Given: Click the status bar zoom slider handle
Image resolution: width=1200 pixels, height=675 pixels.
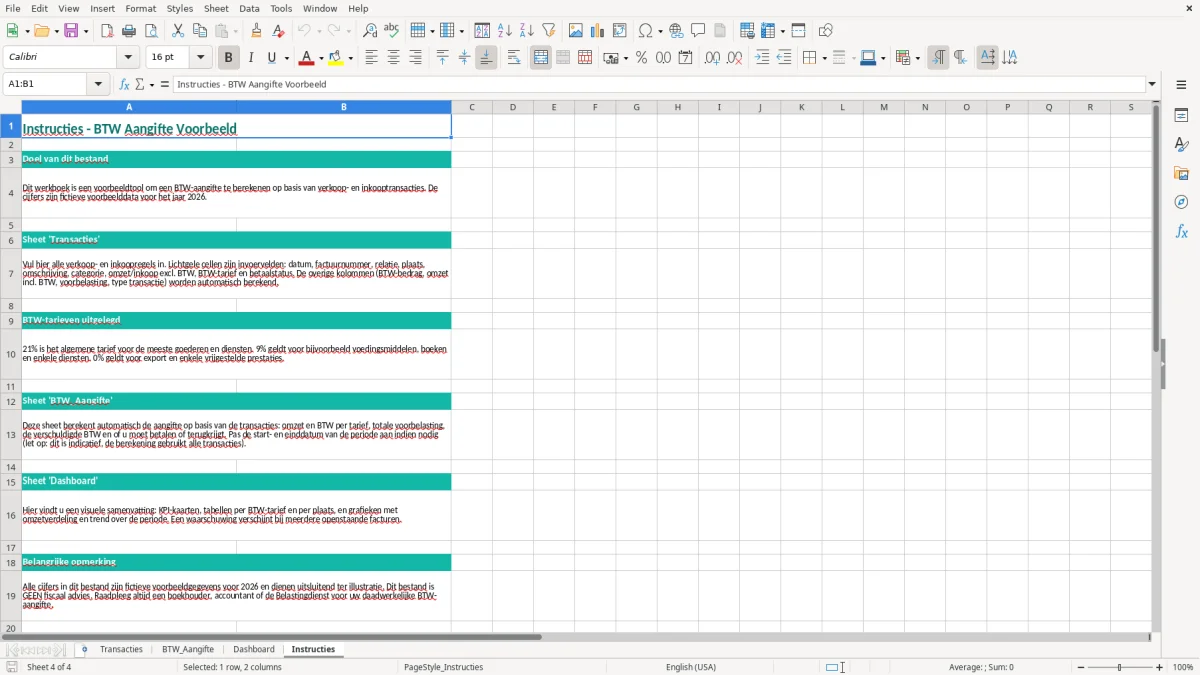Looking at the screenshot, I should (x=1120, y=667).
